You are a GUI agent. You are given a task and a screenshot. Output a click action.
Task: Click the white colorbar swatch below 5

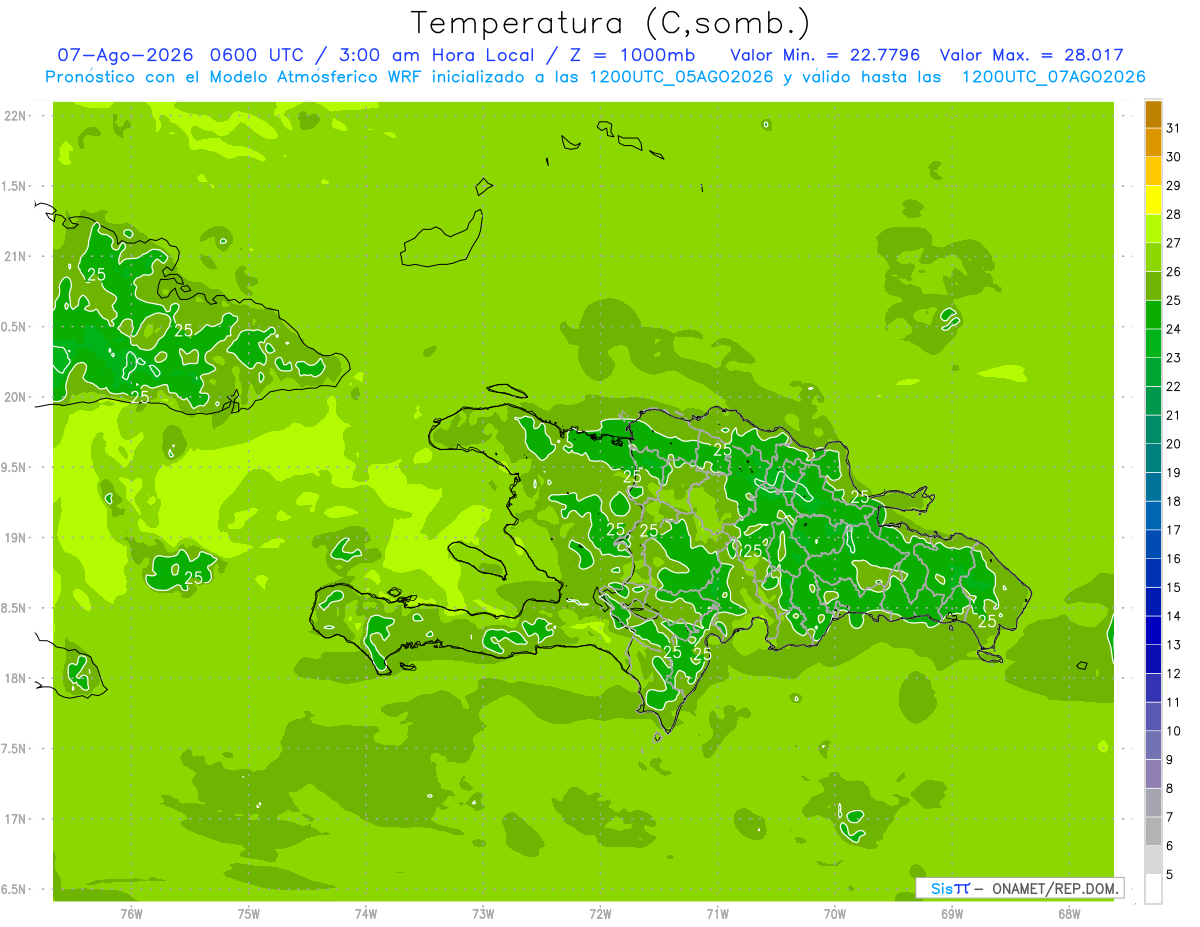pyautogui.click(x=1153, y=889)
